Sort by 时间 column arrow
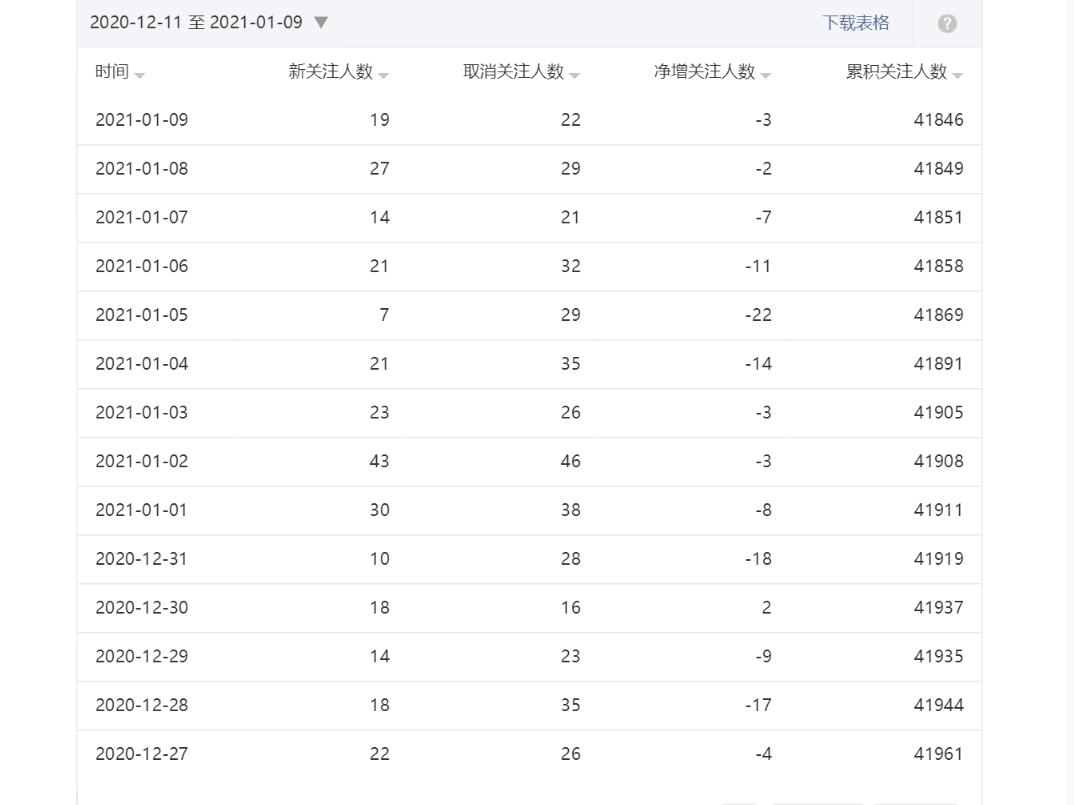Screen dimensions: 1074x805 (x=140, y=75)
